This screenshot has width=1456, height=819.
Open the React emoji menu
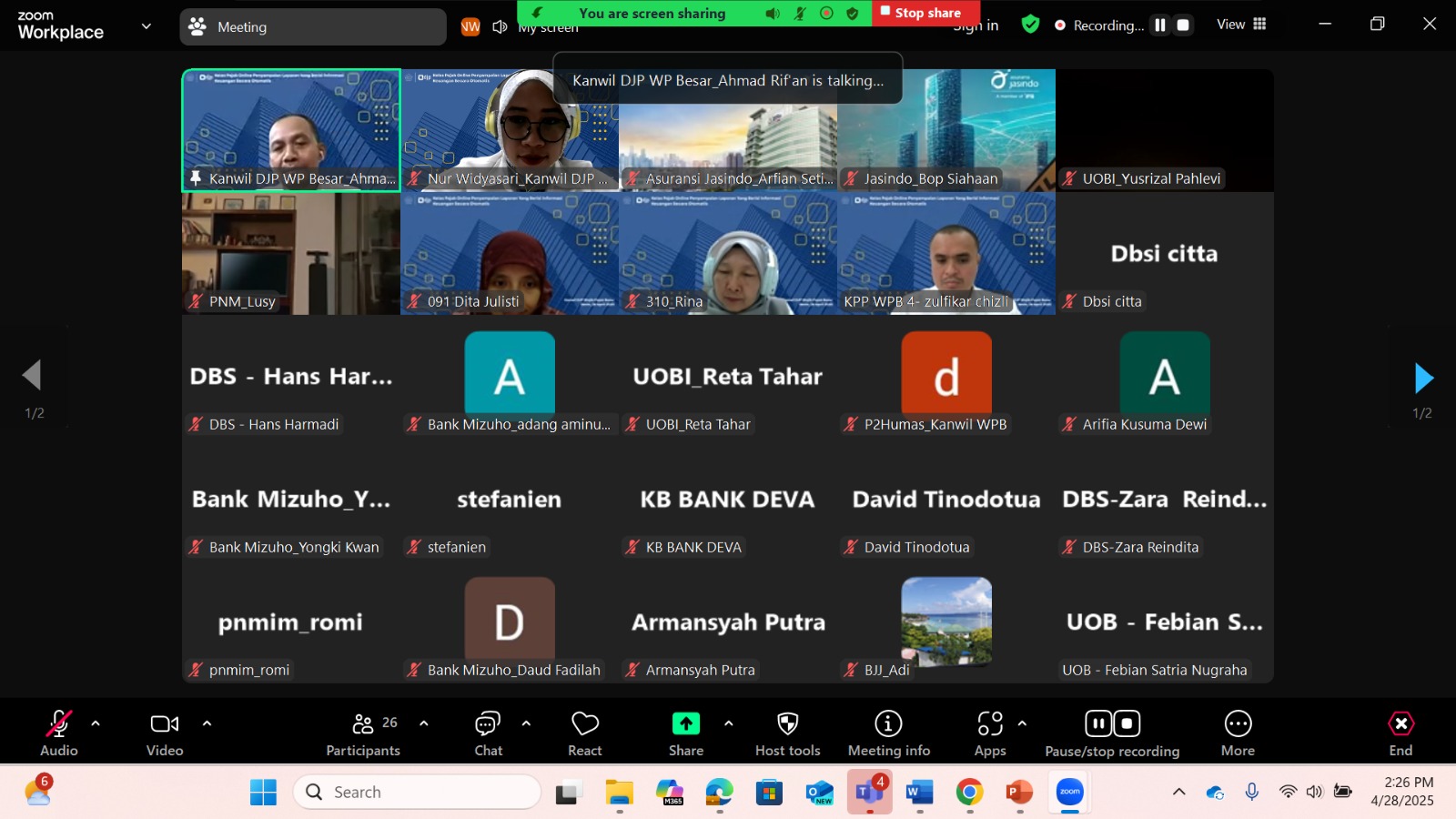[x=584, y=733]
